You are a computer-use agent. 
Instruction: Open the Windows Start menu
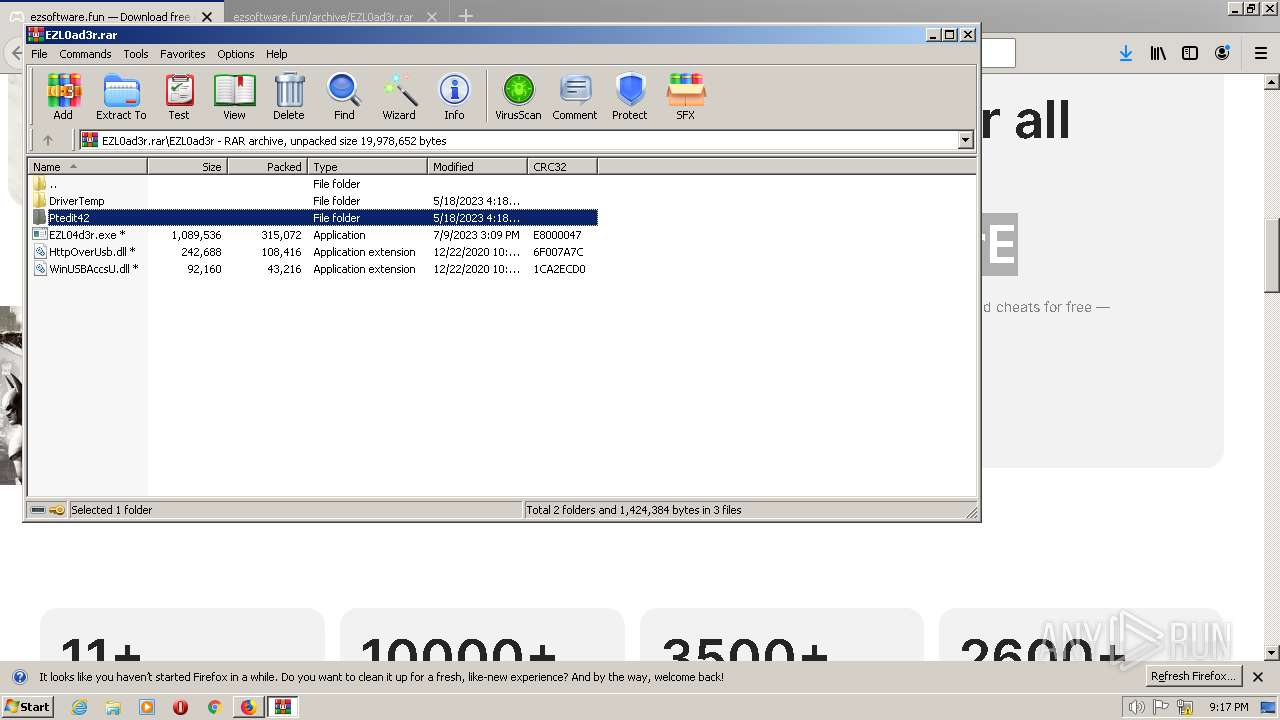(27, 706)
